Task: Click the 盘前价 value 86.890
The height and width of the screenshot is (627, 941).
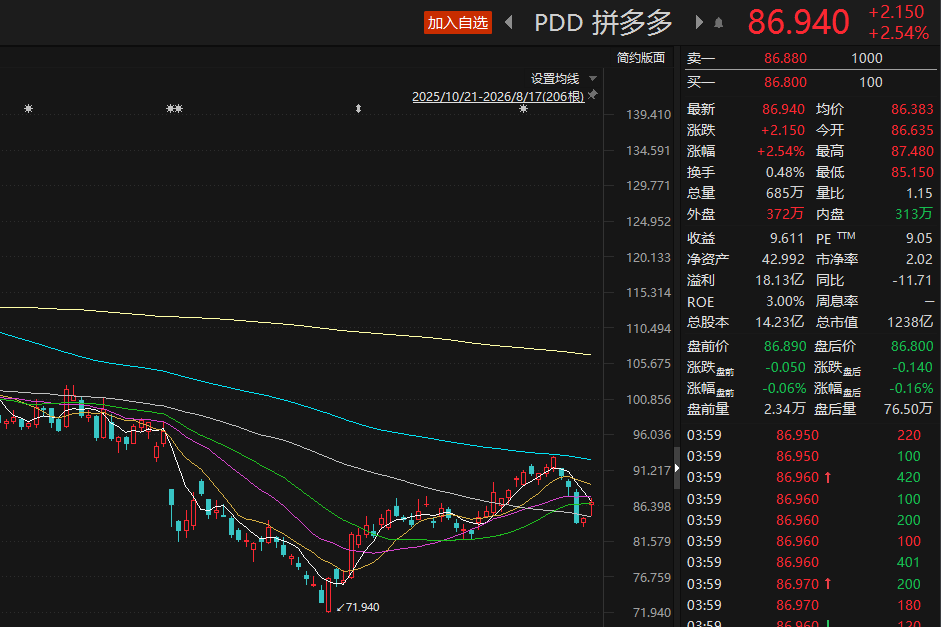Action: click(x=785, y=346)
